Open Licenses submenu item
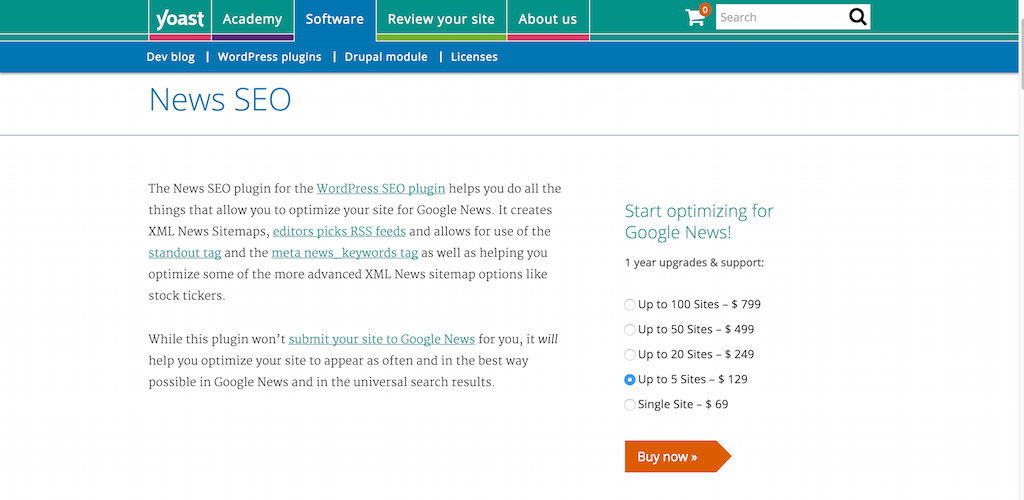Viewport: 1024px width, 500px height. 474,57
